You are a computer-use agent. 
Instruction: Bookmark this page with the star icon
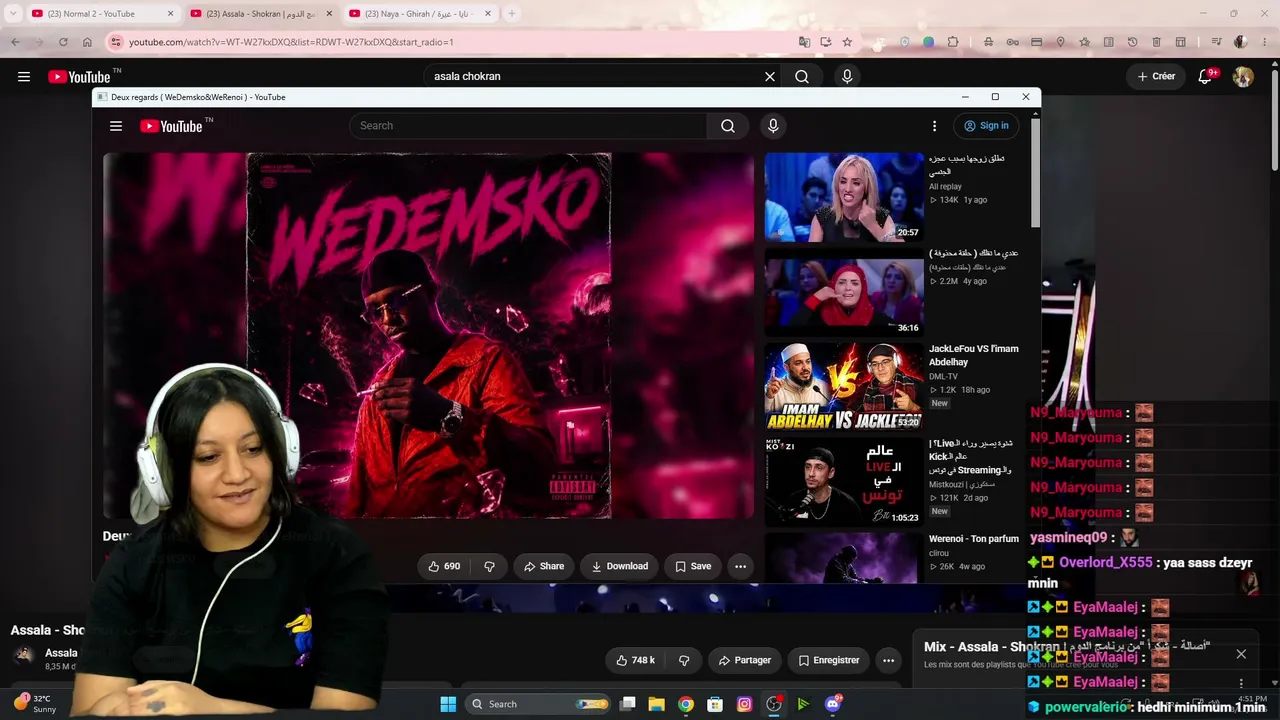tap(847, 42)
